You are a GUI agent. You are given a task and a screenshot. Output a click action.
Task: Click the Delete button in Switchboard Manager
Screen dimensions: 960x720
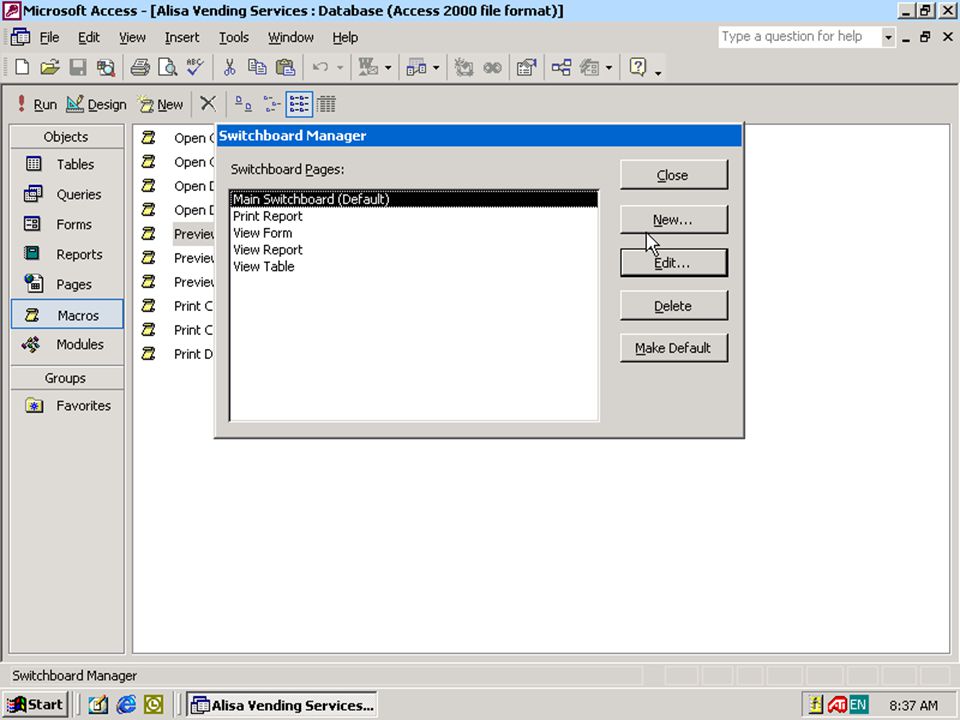(x=673, y=306)
